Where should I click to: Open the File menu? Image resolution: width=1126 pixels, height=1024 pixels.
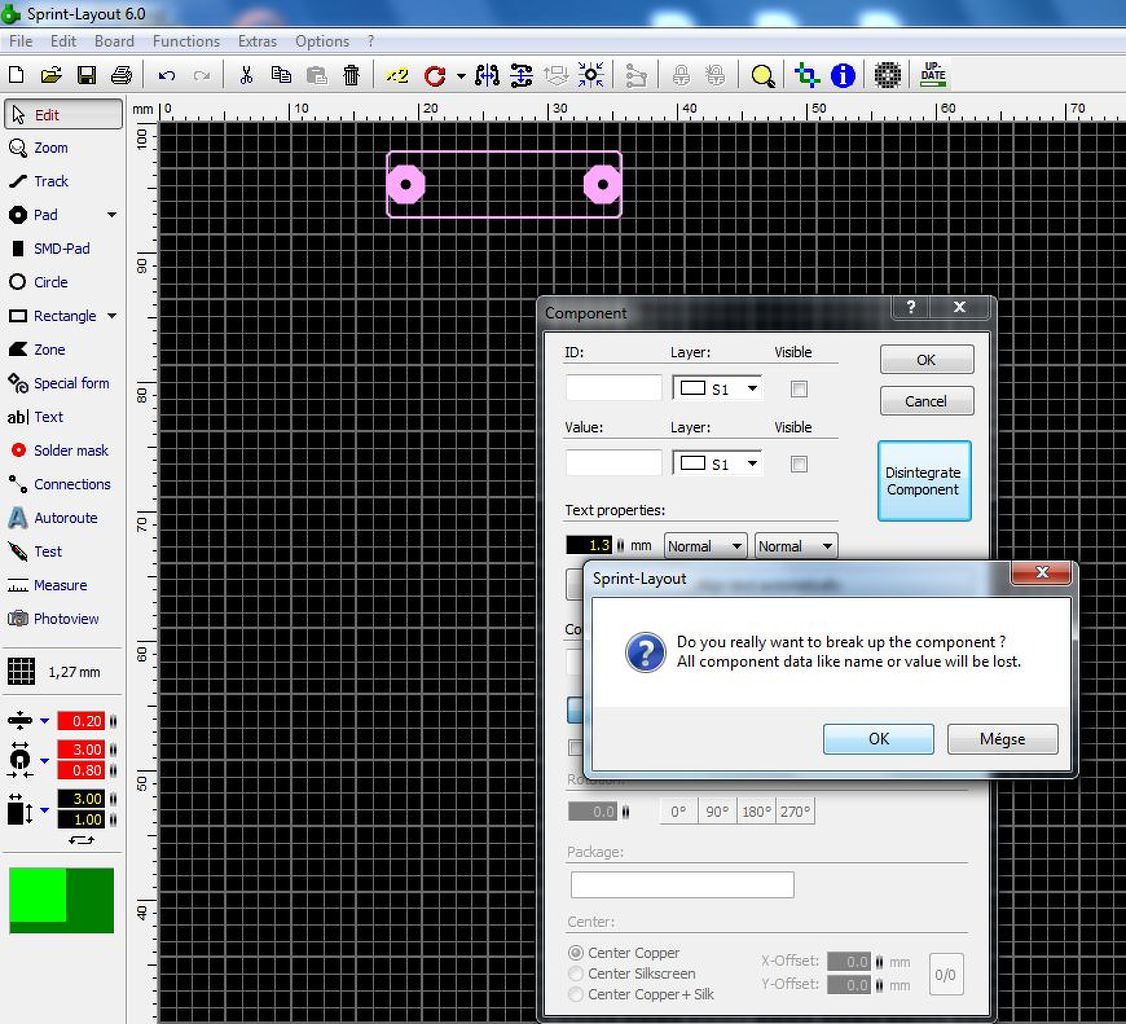coord(20,42)
